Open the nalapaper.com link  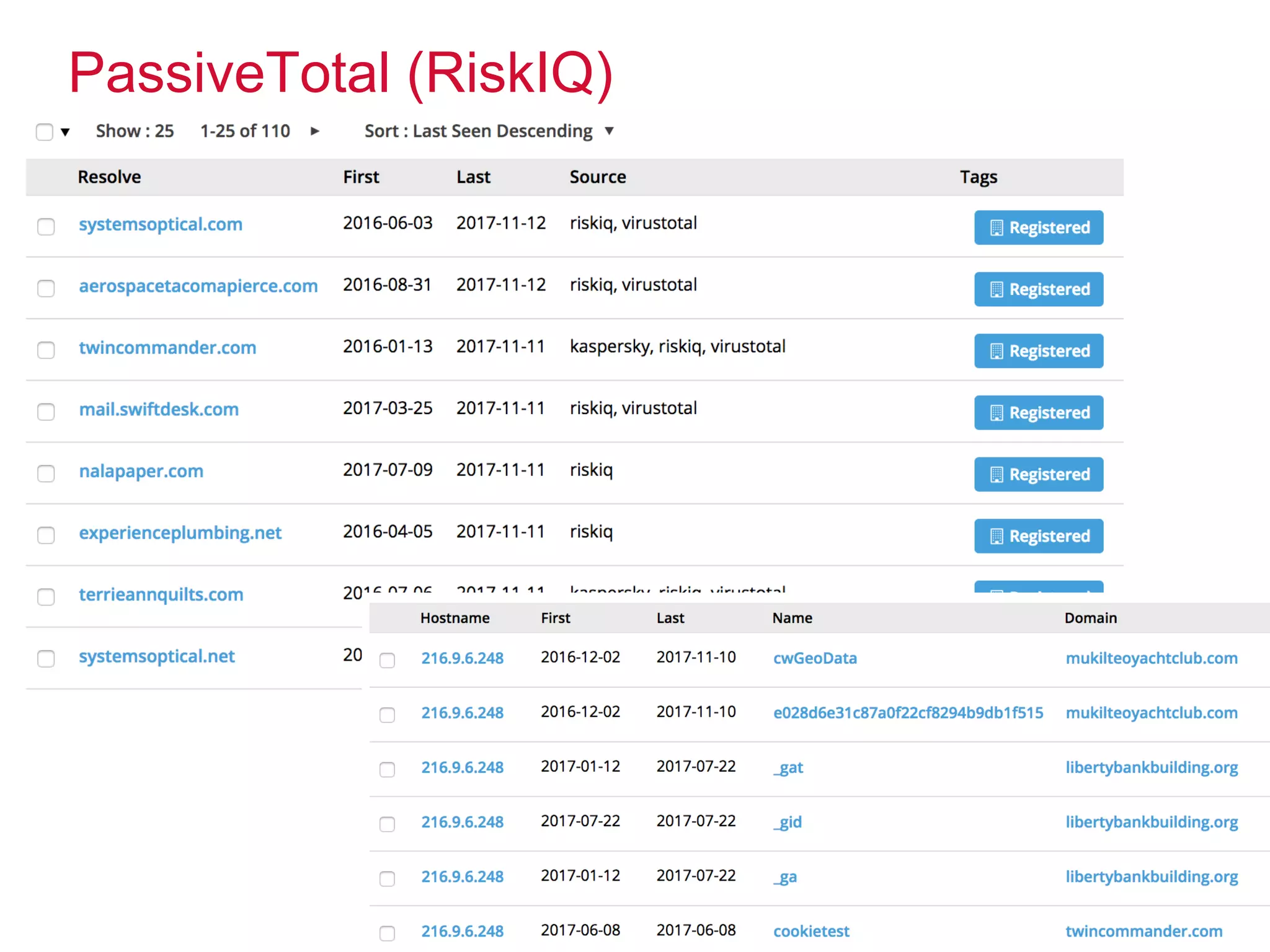point(141,471)
